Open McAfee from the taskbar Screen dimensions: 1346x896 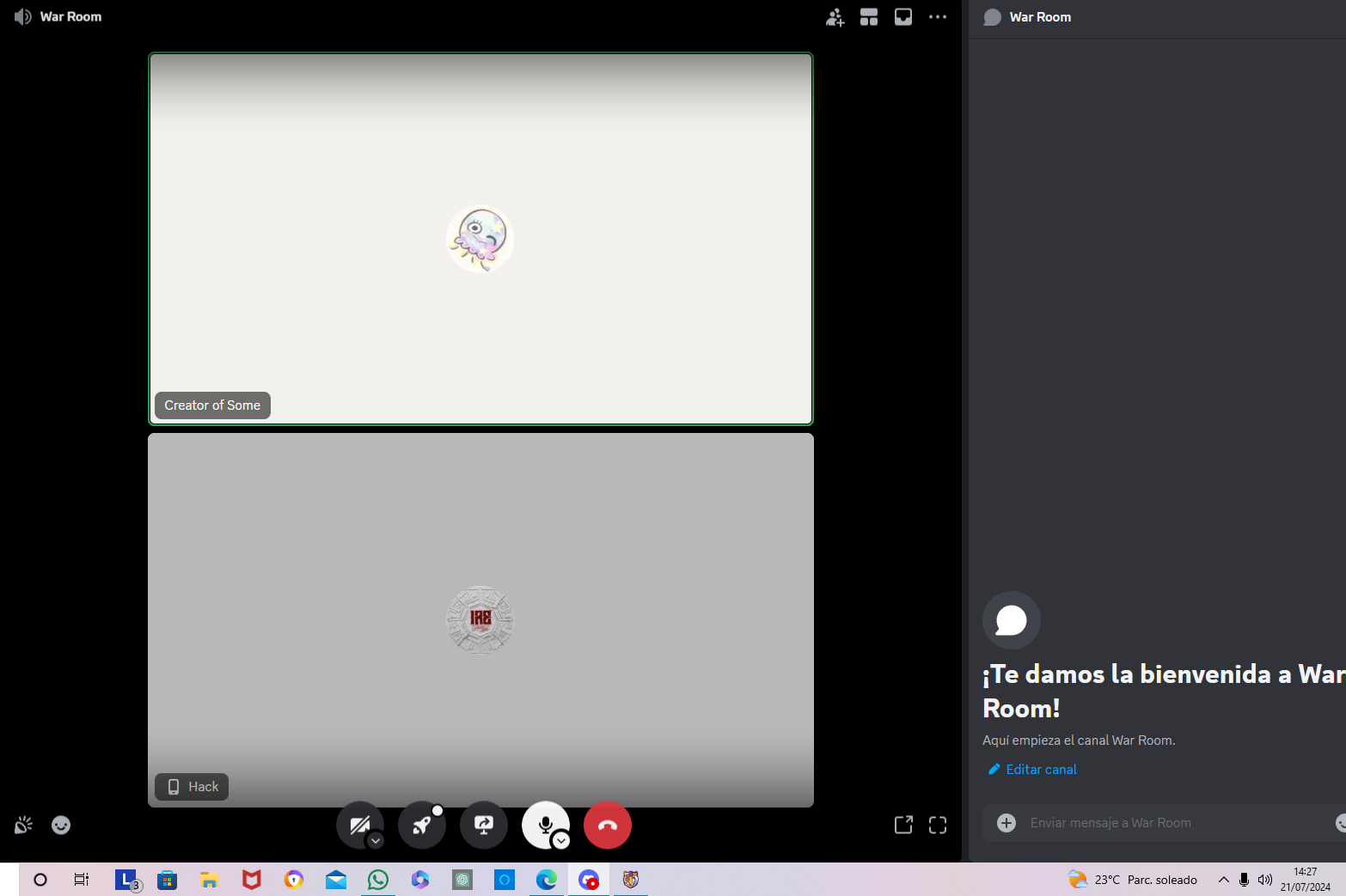pos(251,880)
